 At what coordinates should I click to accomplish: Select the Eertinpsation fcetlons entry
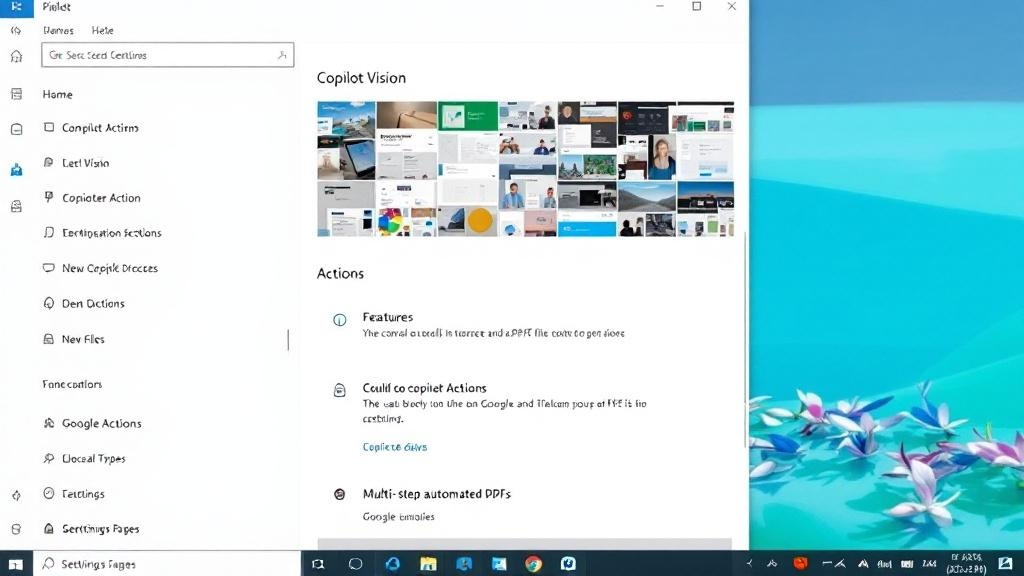[112, 233]
